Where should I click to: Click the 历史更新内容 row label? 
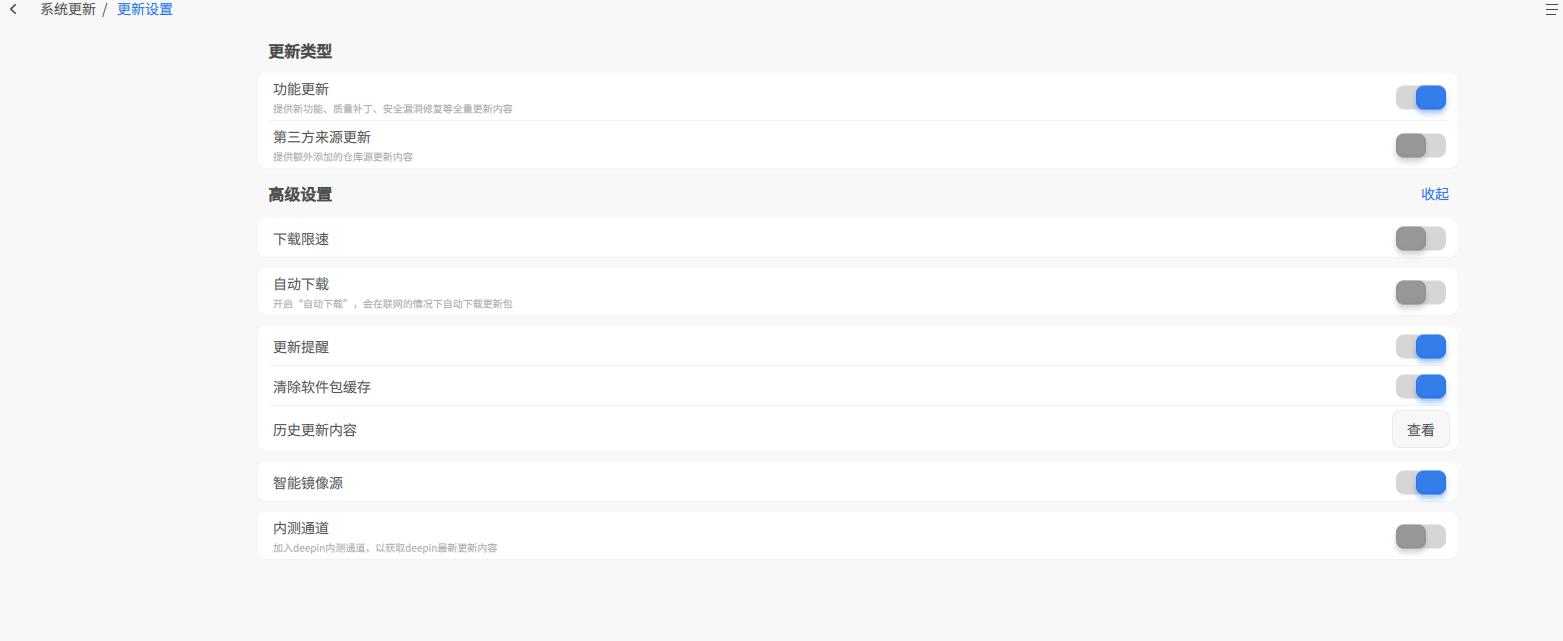(315, 430)
